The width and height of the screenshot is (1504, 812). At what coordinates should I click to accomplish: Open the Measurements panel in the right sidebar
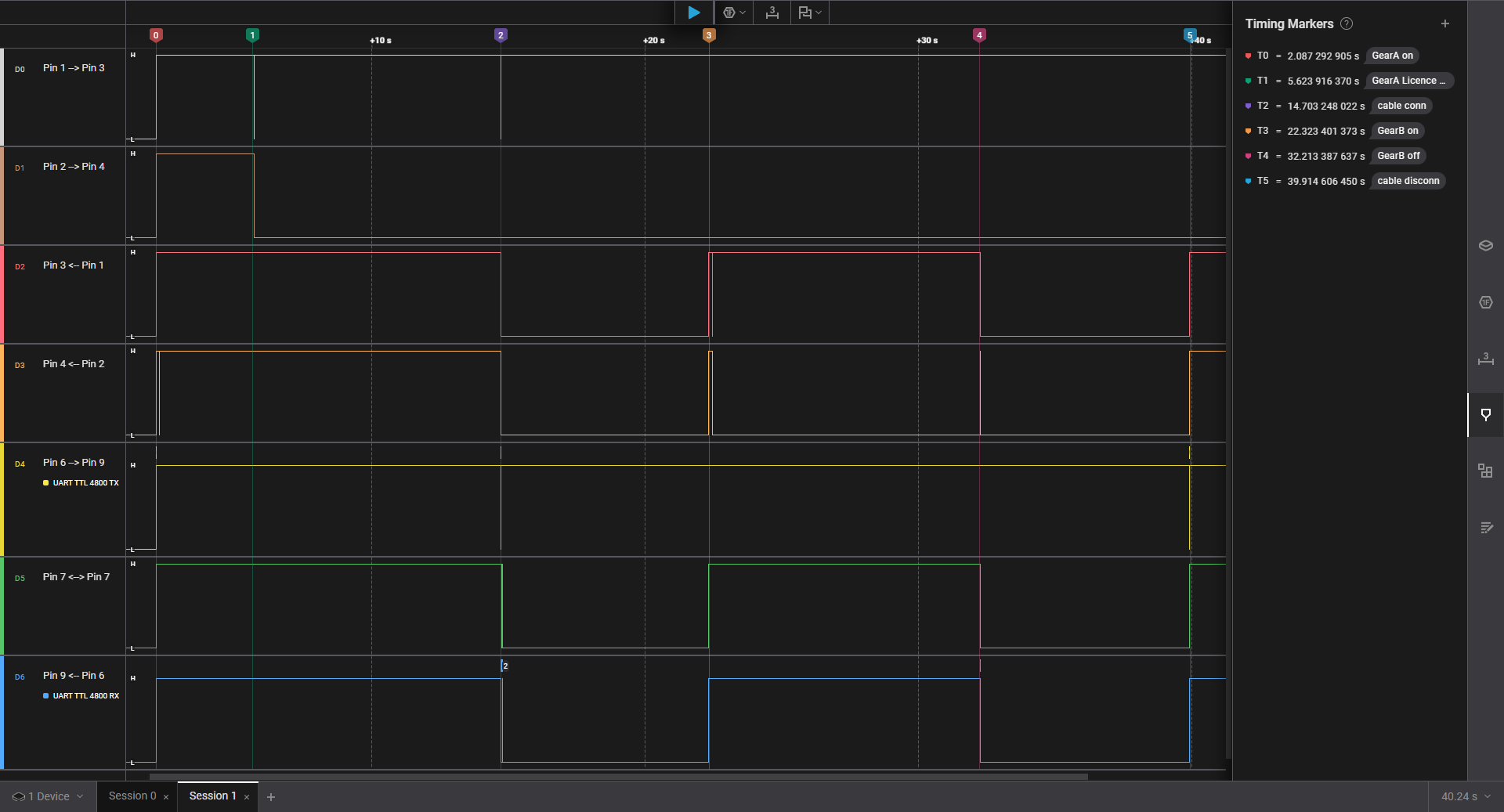pyautogui.click(x=1485, y=359)
